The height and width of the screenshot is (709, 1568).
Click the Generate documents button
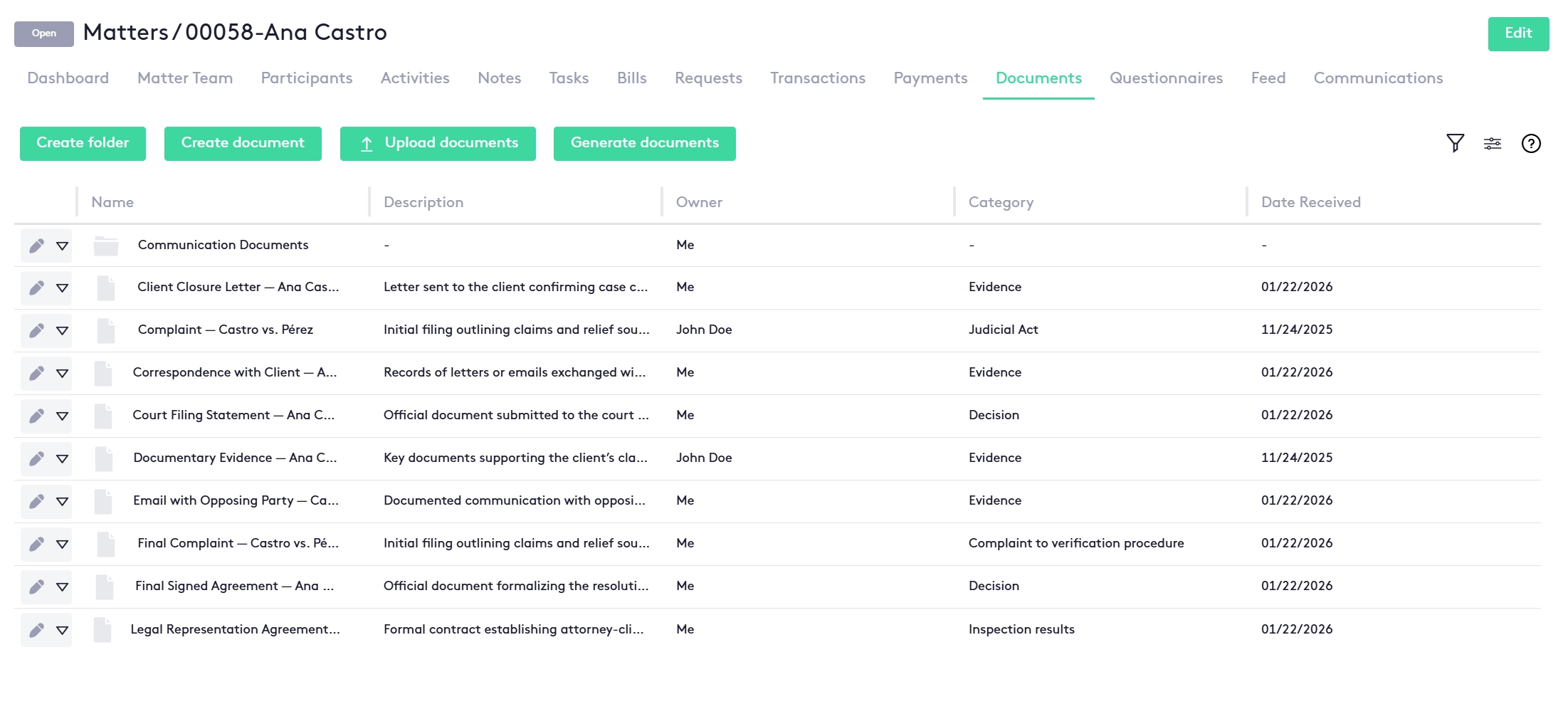pyautogui.click(x=644, y=144)
